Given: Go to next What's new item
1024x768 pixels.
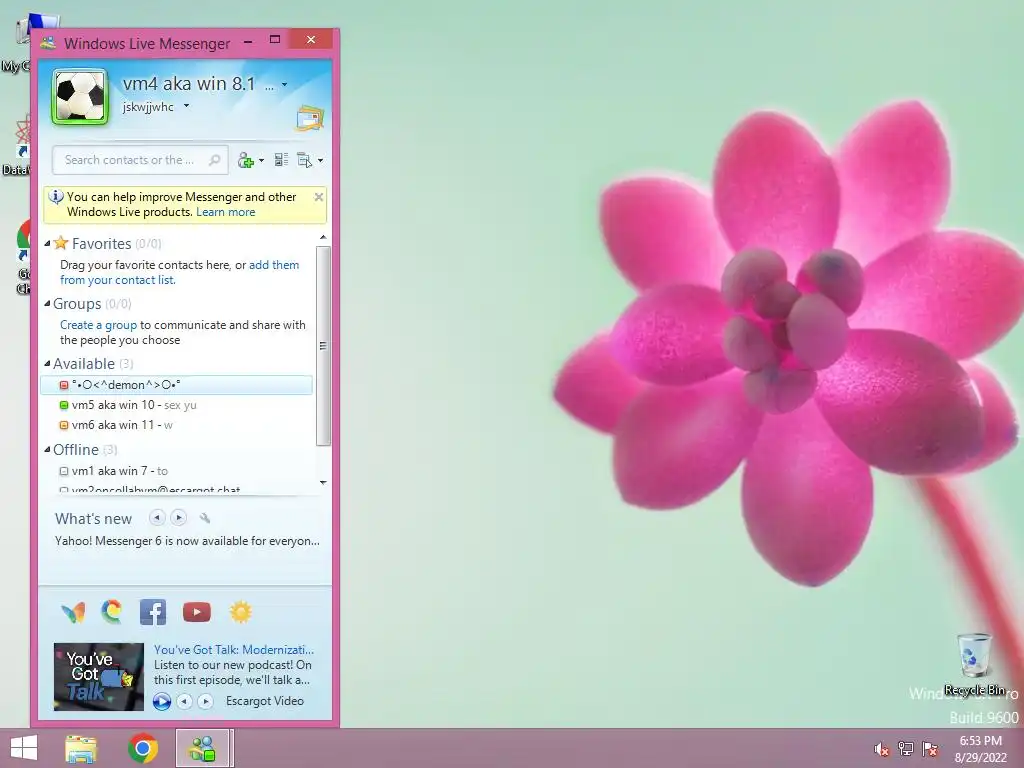Looking at the screenshot, I should point(178,518).
